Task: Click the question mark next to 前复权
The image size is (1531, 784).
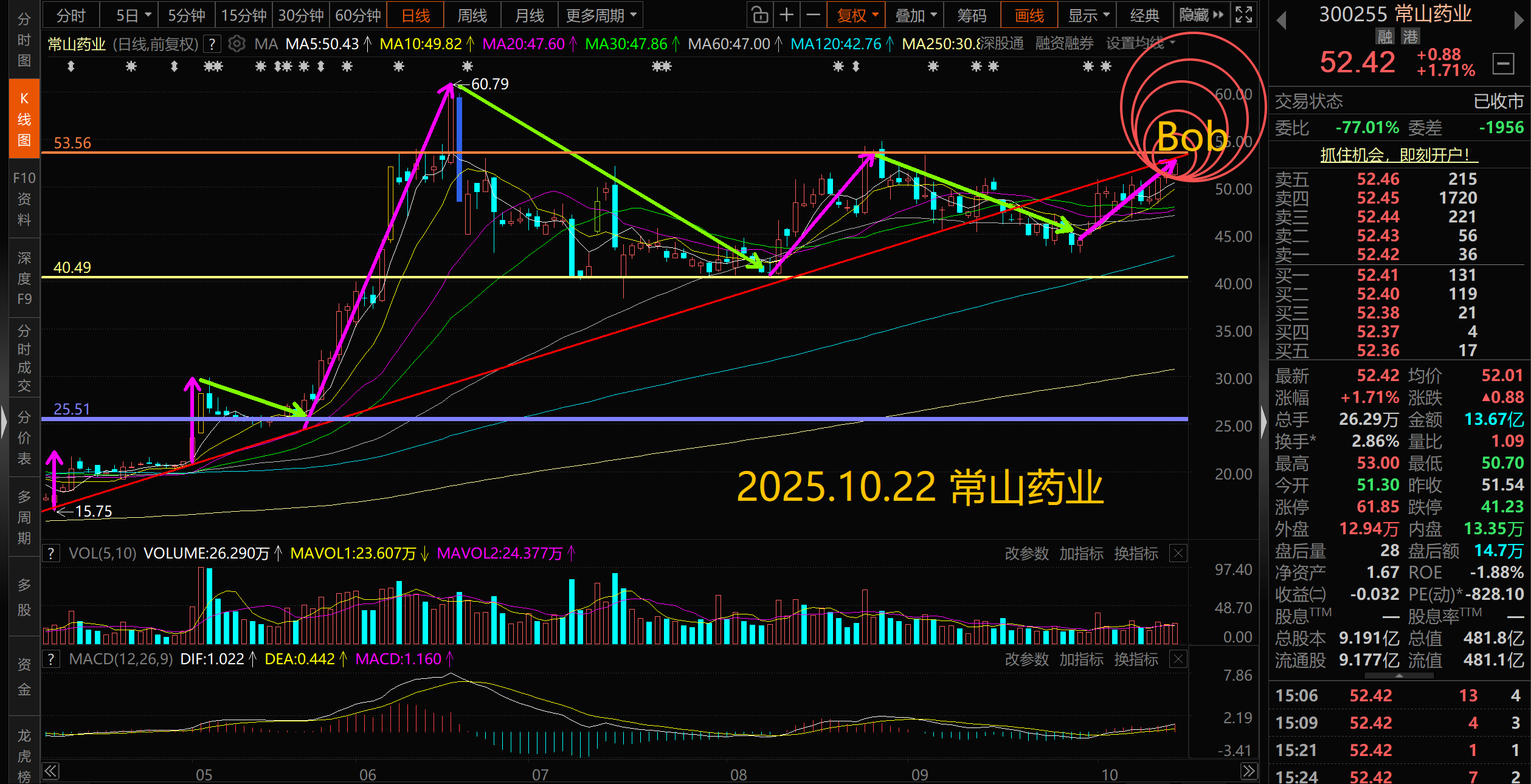Action: click(212, 44)
